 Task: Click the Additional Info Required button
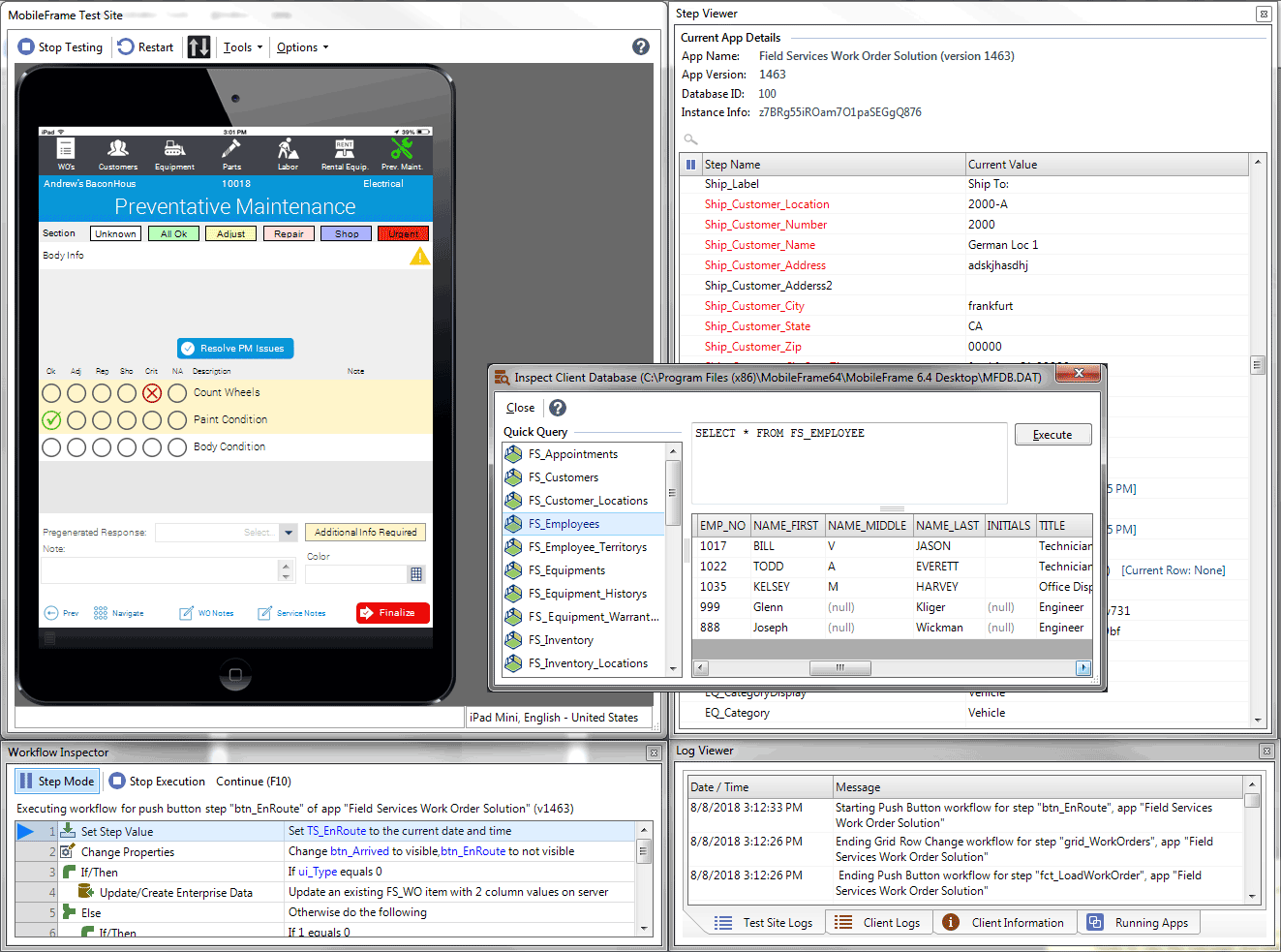[366, 533]
